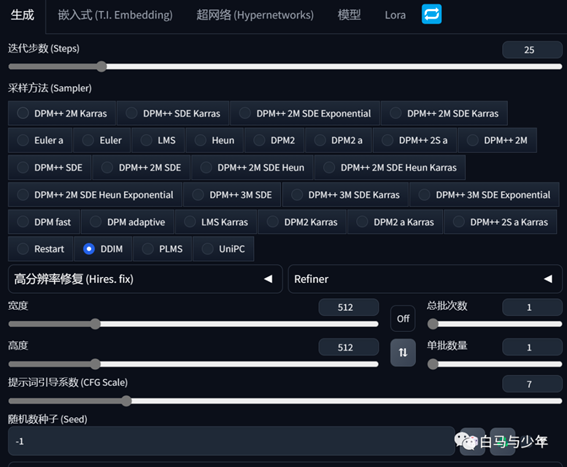
Task: Open the T.I. Embedding tab
Action: click(x=115, y=15)
